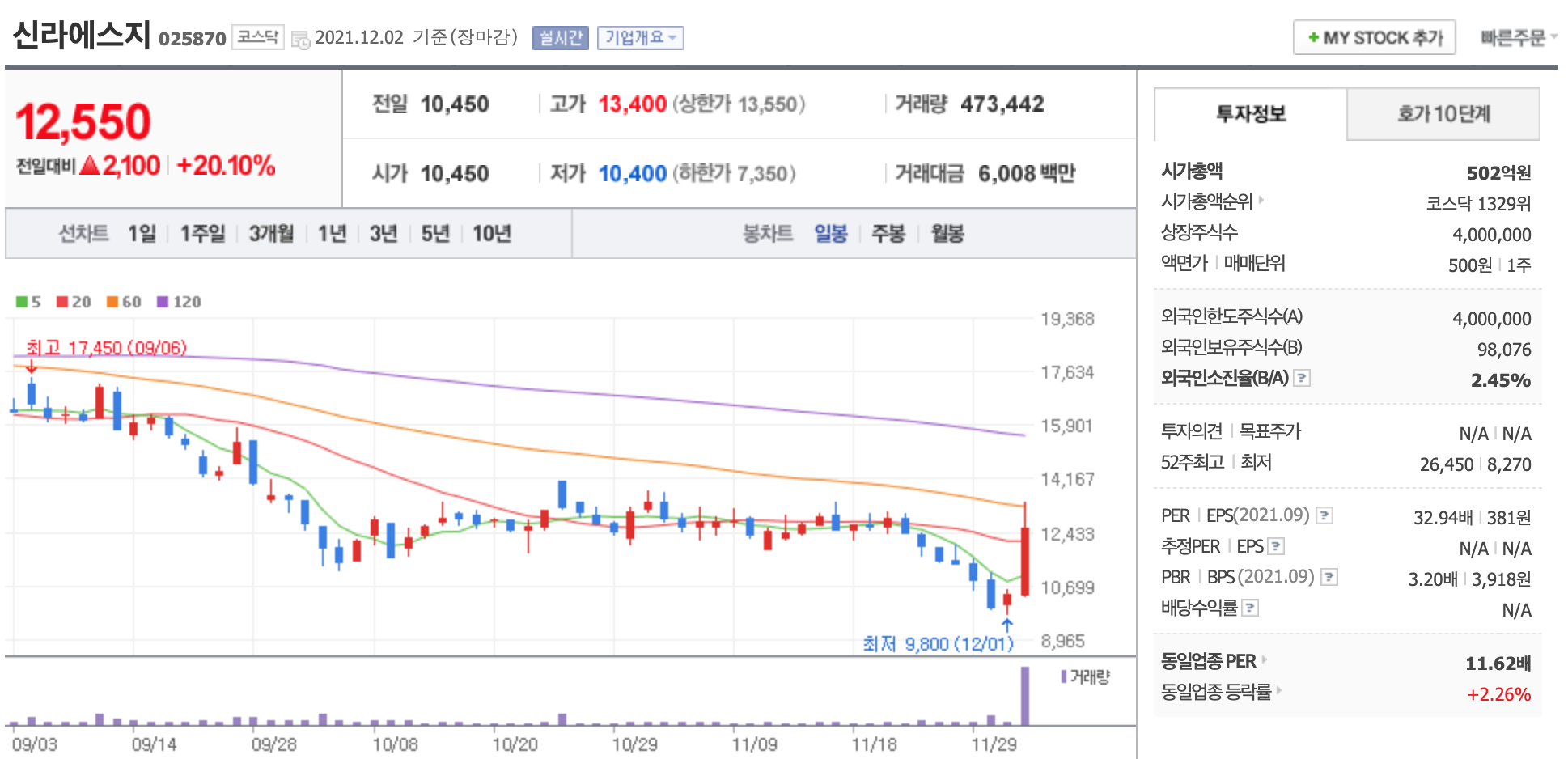Click the market cap value 502억원

tap(1498, 172)
